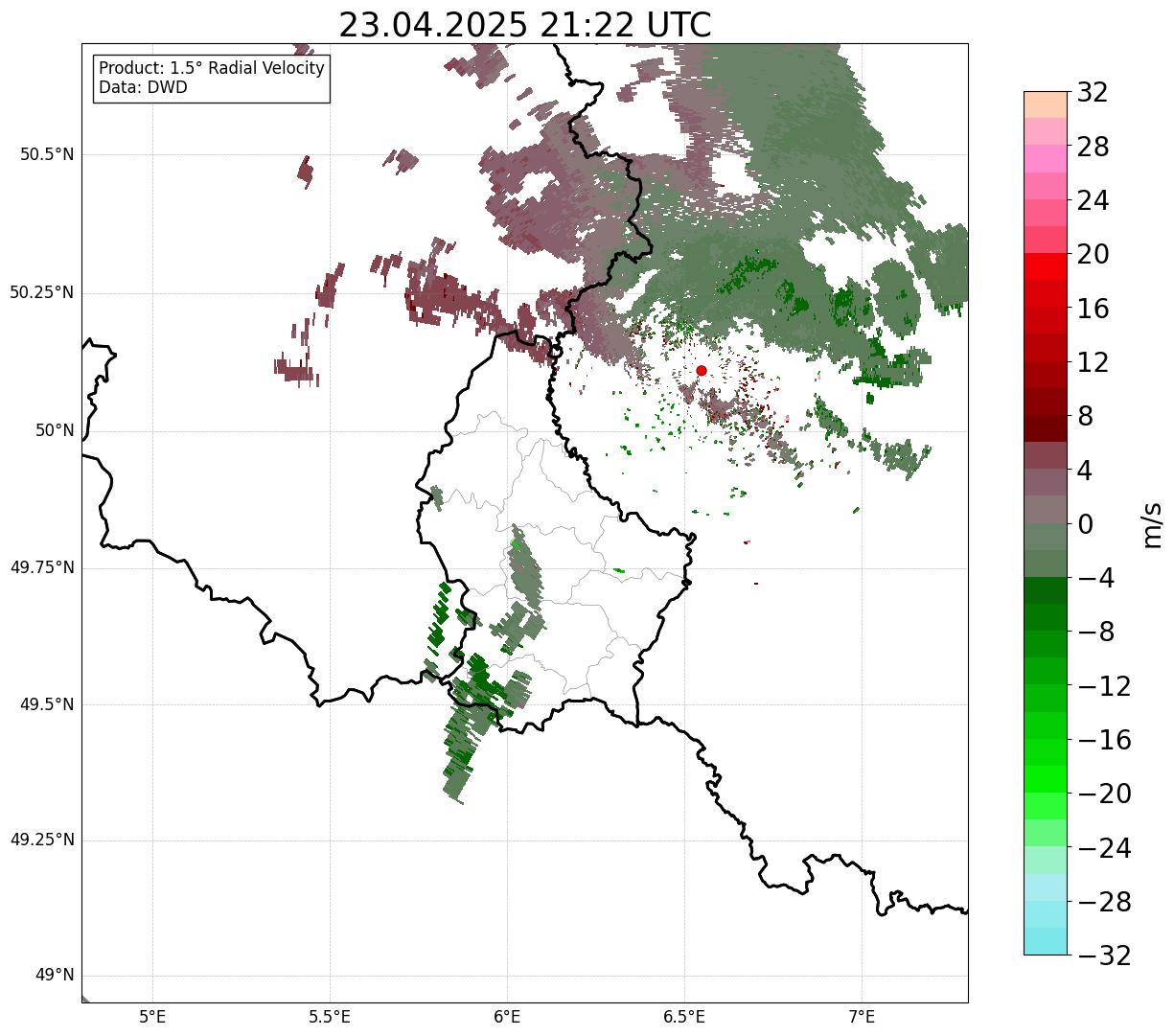The width and height of the screenshot is (1174, 1036).
Task: Click the colorbar tick label −12
Action: click(x=1104, y=687)
